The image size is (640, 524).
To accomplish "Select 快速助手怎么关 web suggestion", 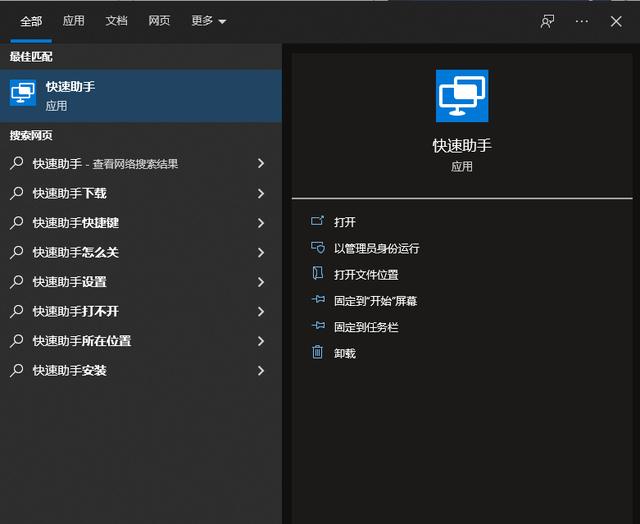I will [76, 252].
